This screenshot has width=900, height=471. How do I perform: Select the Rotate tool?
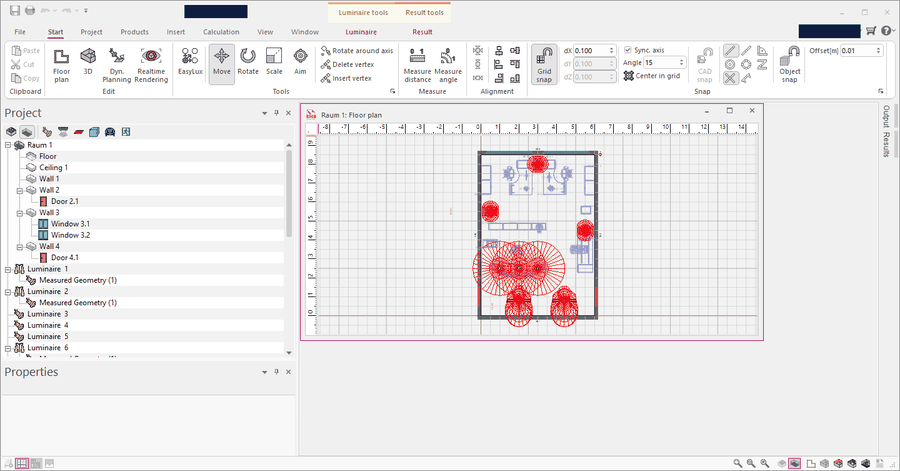point(248,61)
